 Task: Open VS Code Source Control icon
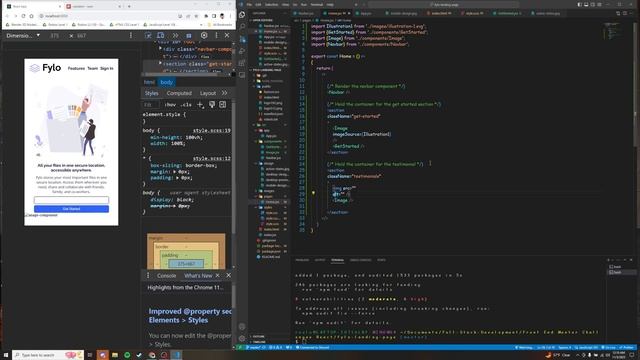242,39
